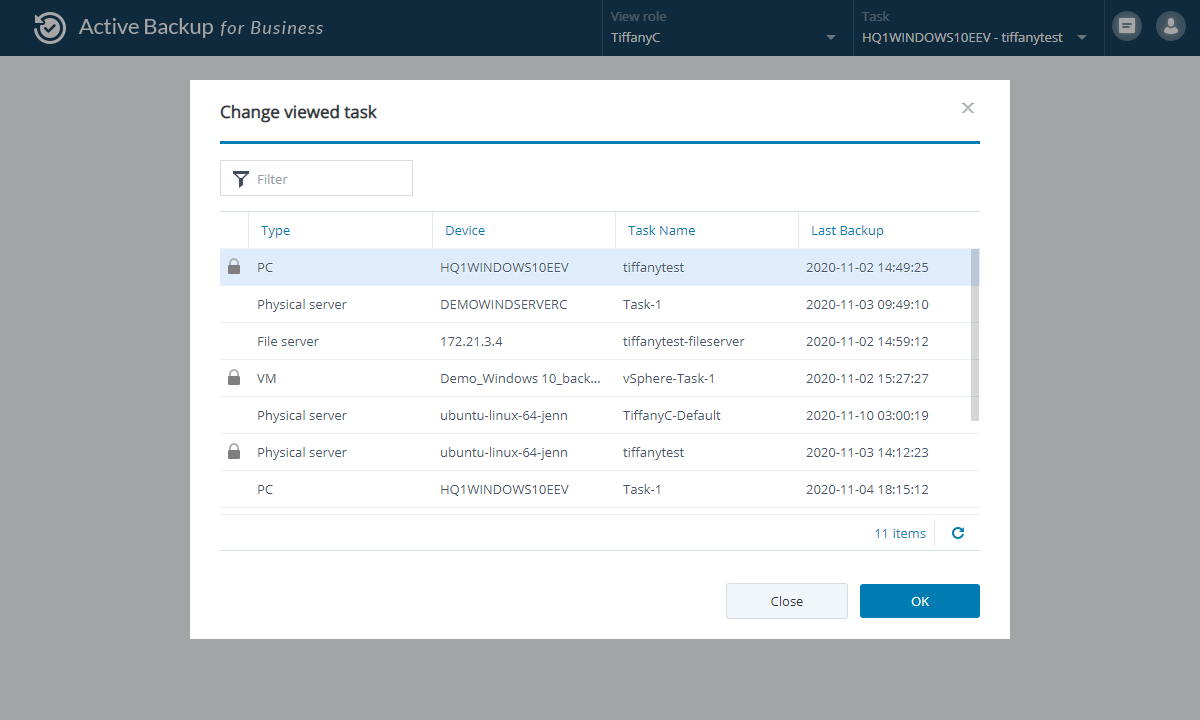Image resolution: width=1200 pixels, height=720 pixels.
Task: Click lock icon on the ubuntu tiffanytest row
Action: (x=234, y=452)
